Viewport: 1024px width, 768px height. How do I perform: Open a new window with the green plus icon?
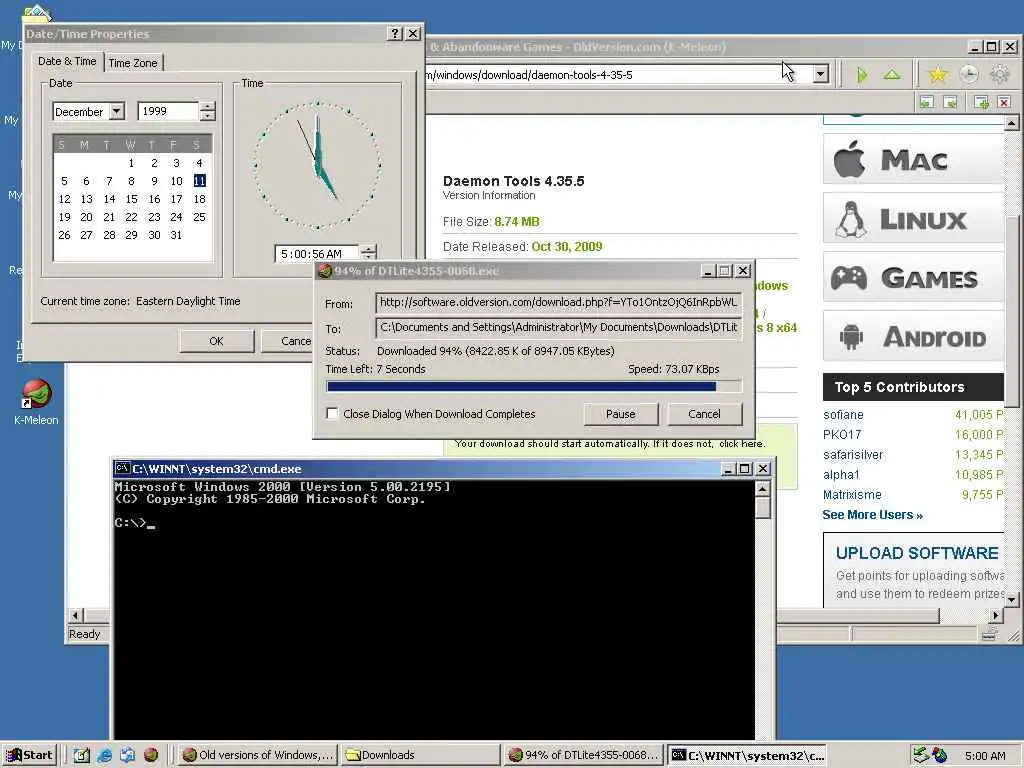tap(981, 102)
